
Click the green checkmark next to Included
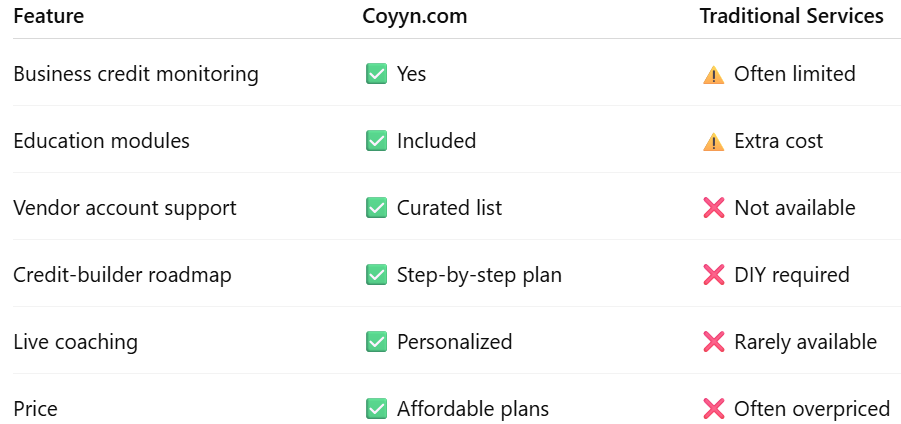point(376,141)
